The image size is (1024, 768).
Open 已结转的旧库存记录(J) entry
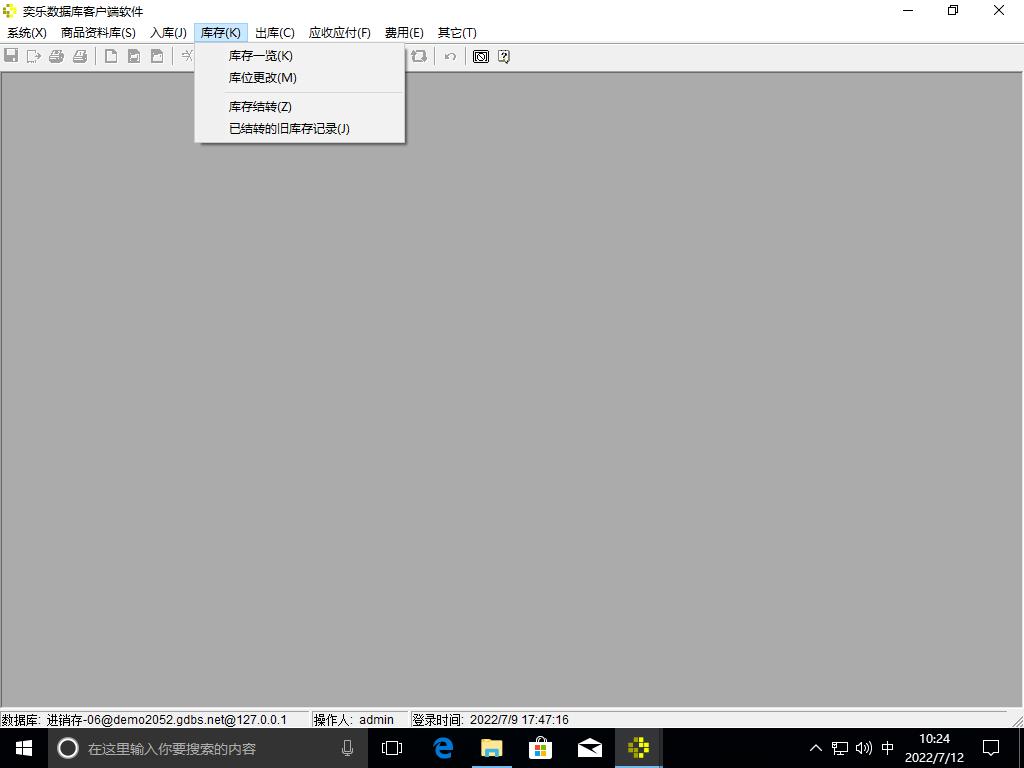click(289, 129)
